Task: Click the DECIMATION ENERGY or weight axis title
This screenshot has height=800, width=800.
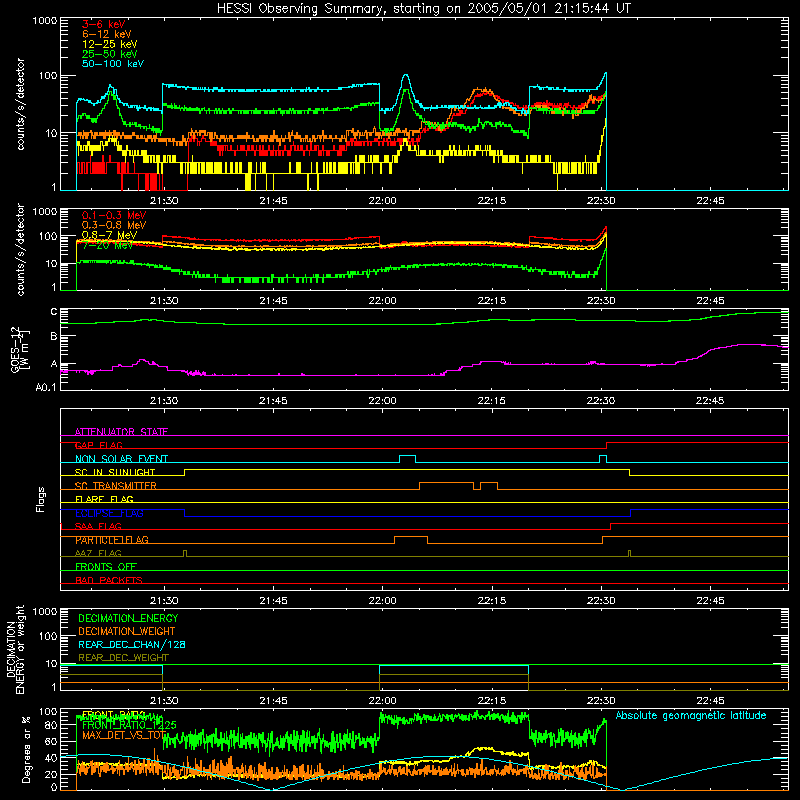Action: click(15, 649)
